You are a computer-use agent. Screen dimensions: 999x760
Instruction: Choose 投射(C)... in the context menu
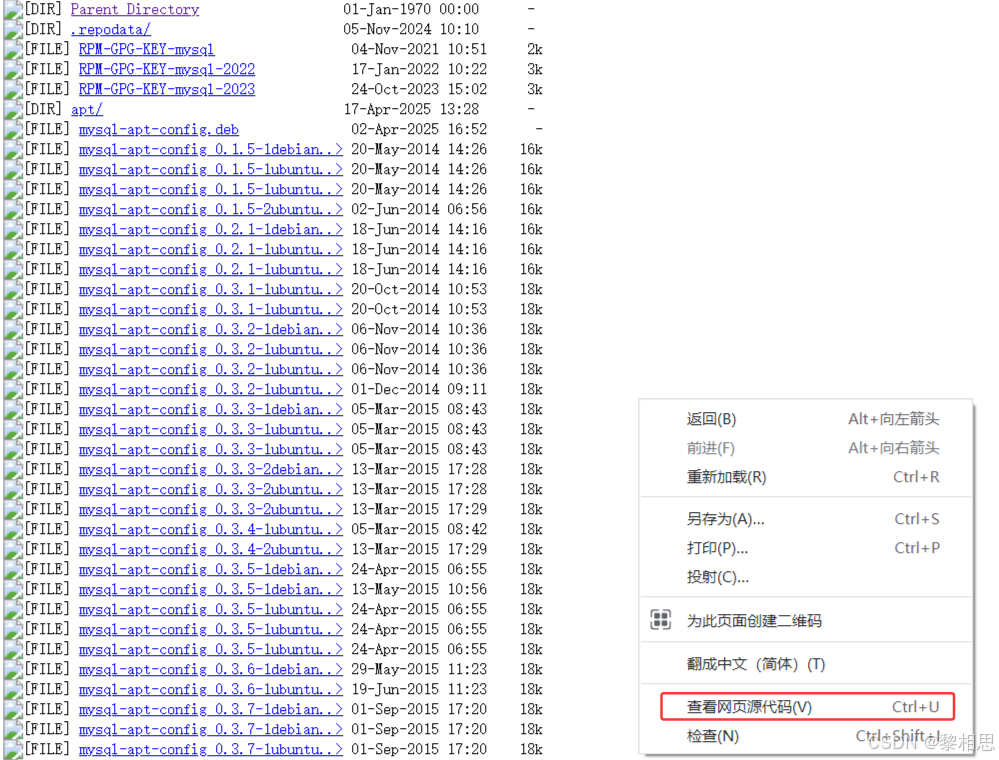(x=806, y=577)
